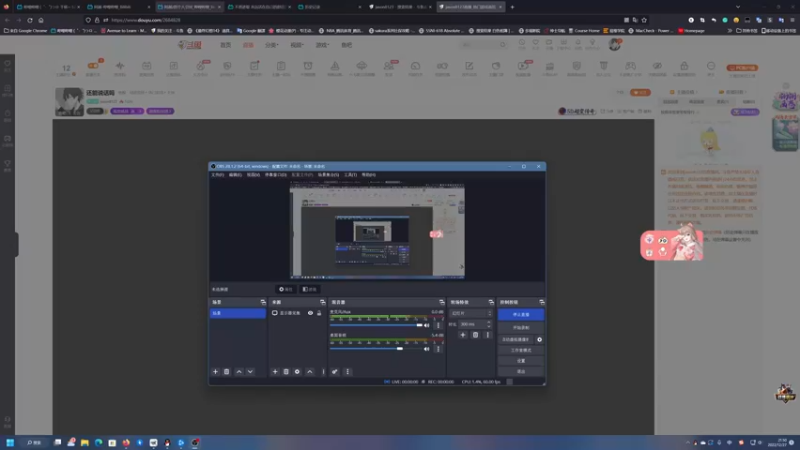Open desktop audio channel options three-dot button
The width and height of the screenshot is (800, 450).
[x=438, y=349]
